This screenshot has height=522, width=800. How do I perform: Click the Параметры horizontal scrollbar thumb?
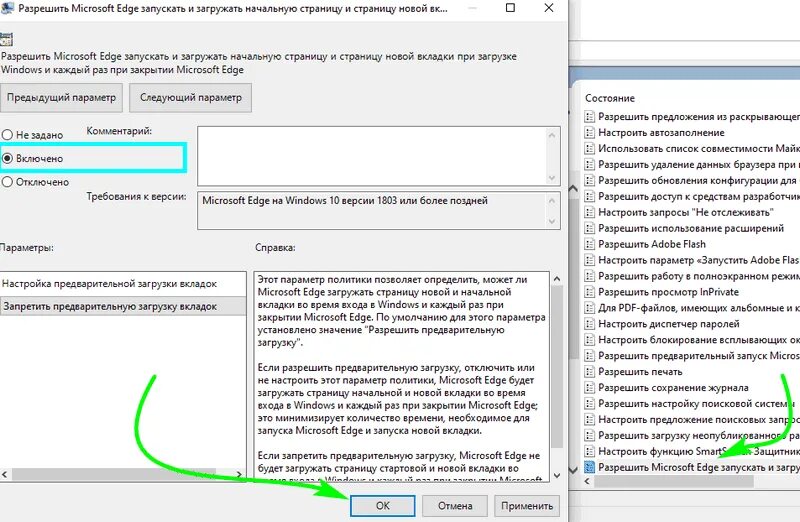click(114, 475)
